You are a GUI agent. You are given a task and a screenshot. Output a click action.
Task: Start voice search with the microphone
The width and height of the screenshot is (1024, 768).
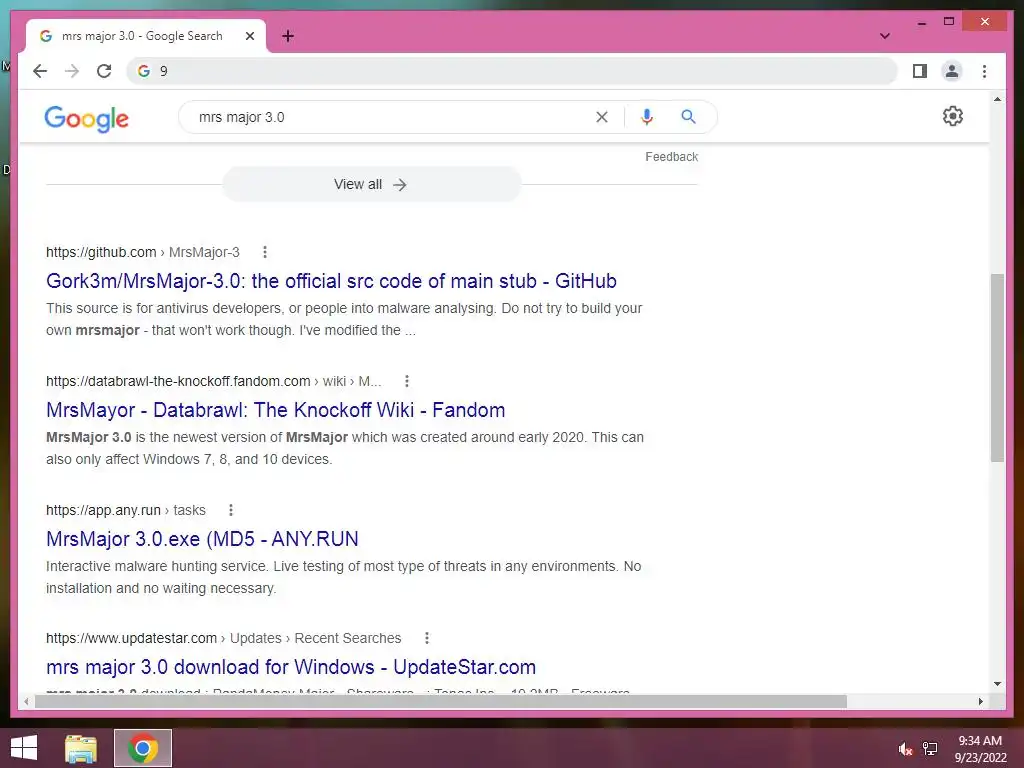pyautogui.click(x=647, y=117)
